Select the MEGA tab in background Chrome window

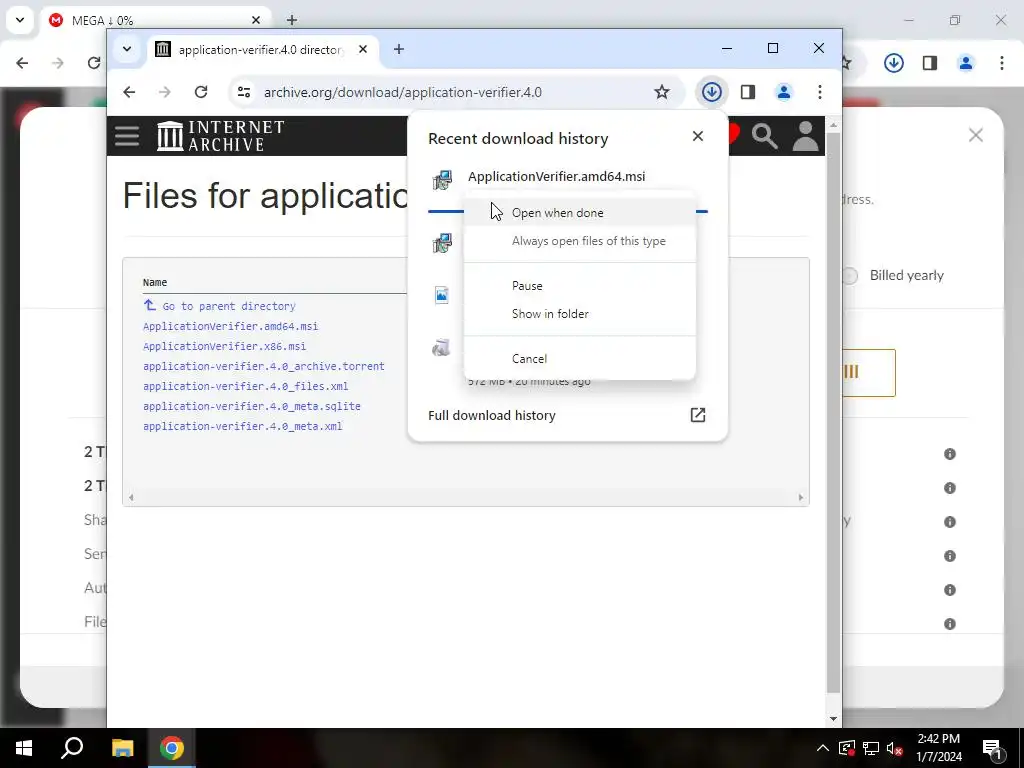coord(157,20)
